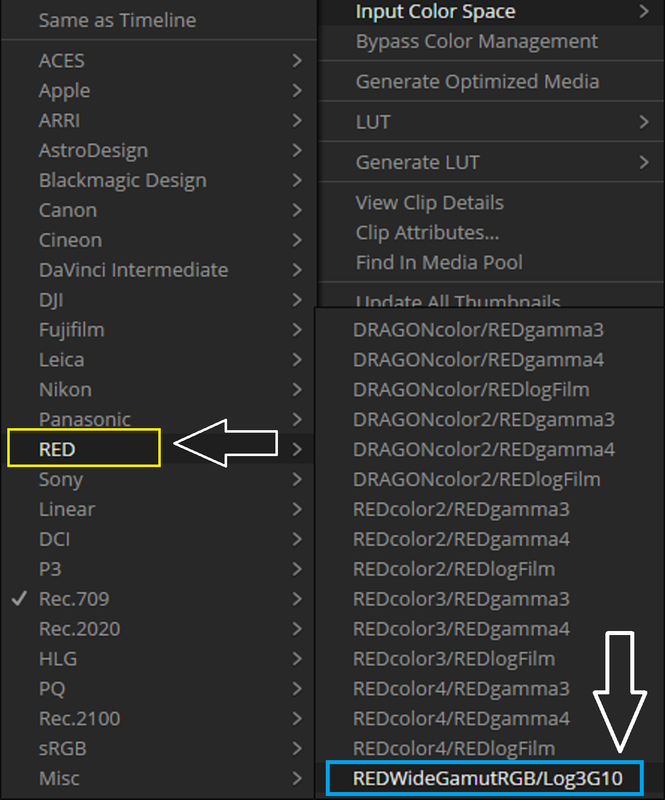
Task: Open the Linear submenu
Action: 158,509
